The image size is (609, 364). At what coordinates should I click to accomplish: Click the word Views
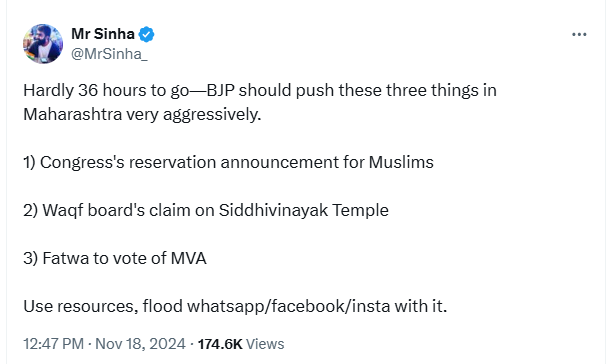pyautogui.click(x=265, y=344)
